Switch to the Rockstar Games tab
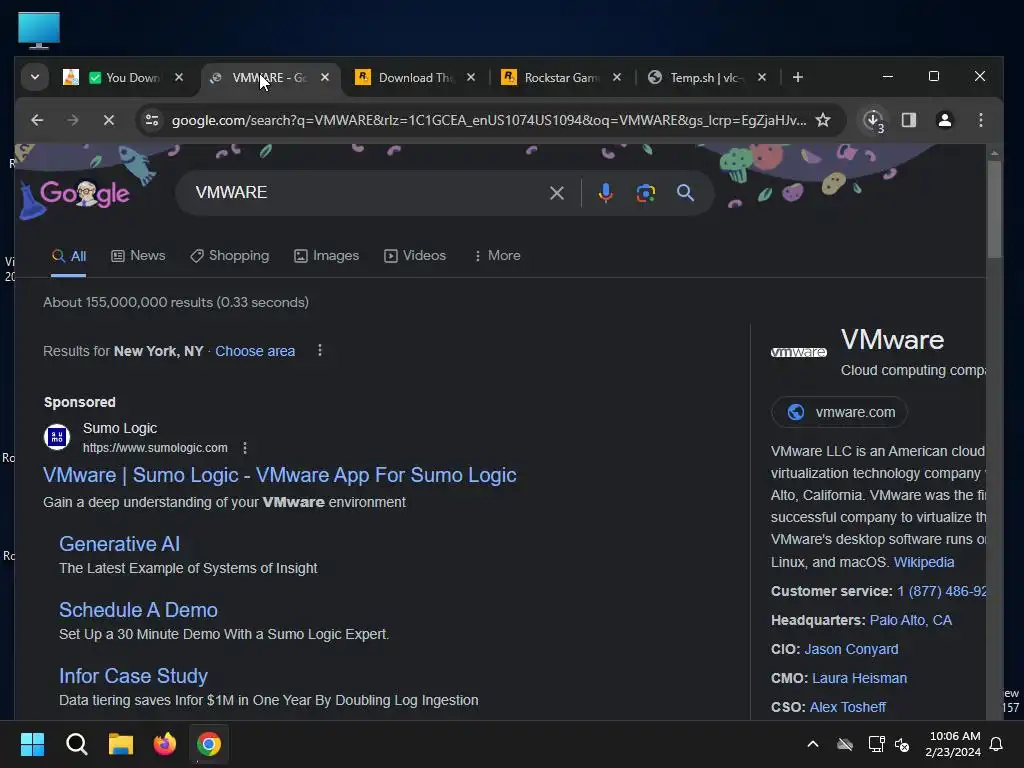 [x=562, y=78]
